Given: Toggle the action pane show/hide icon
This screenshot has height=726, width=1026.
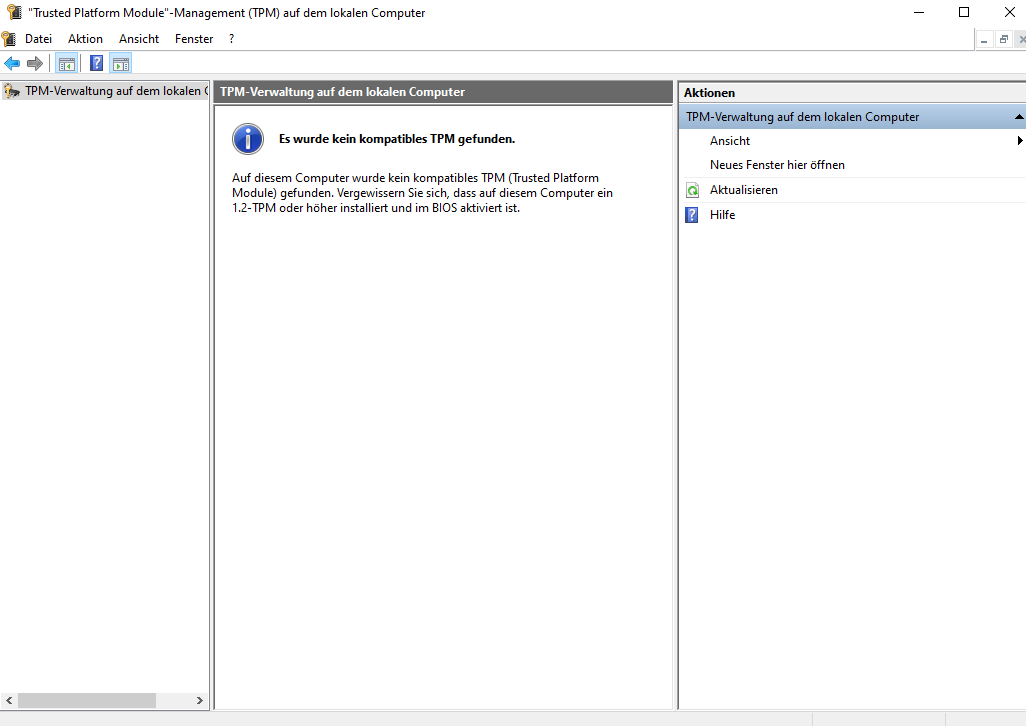Looking at the screenshot, I should [121, 63].
